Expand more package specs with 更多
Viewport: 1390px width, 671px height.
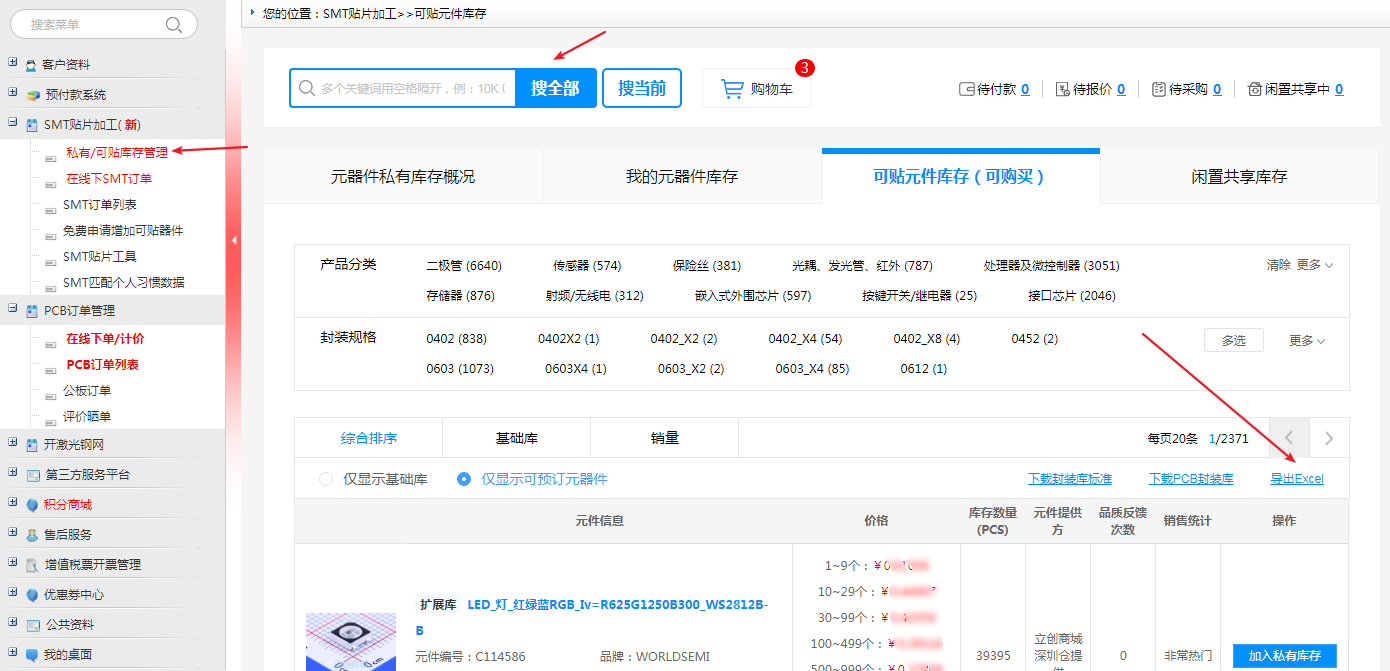point(1307,341)
